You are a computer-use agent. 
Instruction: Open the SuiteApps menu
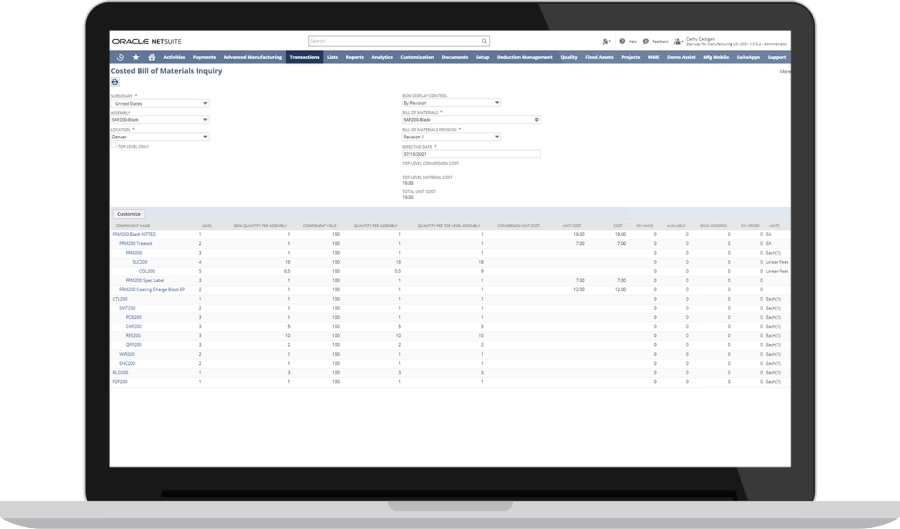click(748, 57)
